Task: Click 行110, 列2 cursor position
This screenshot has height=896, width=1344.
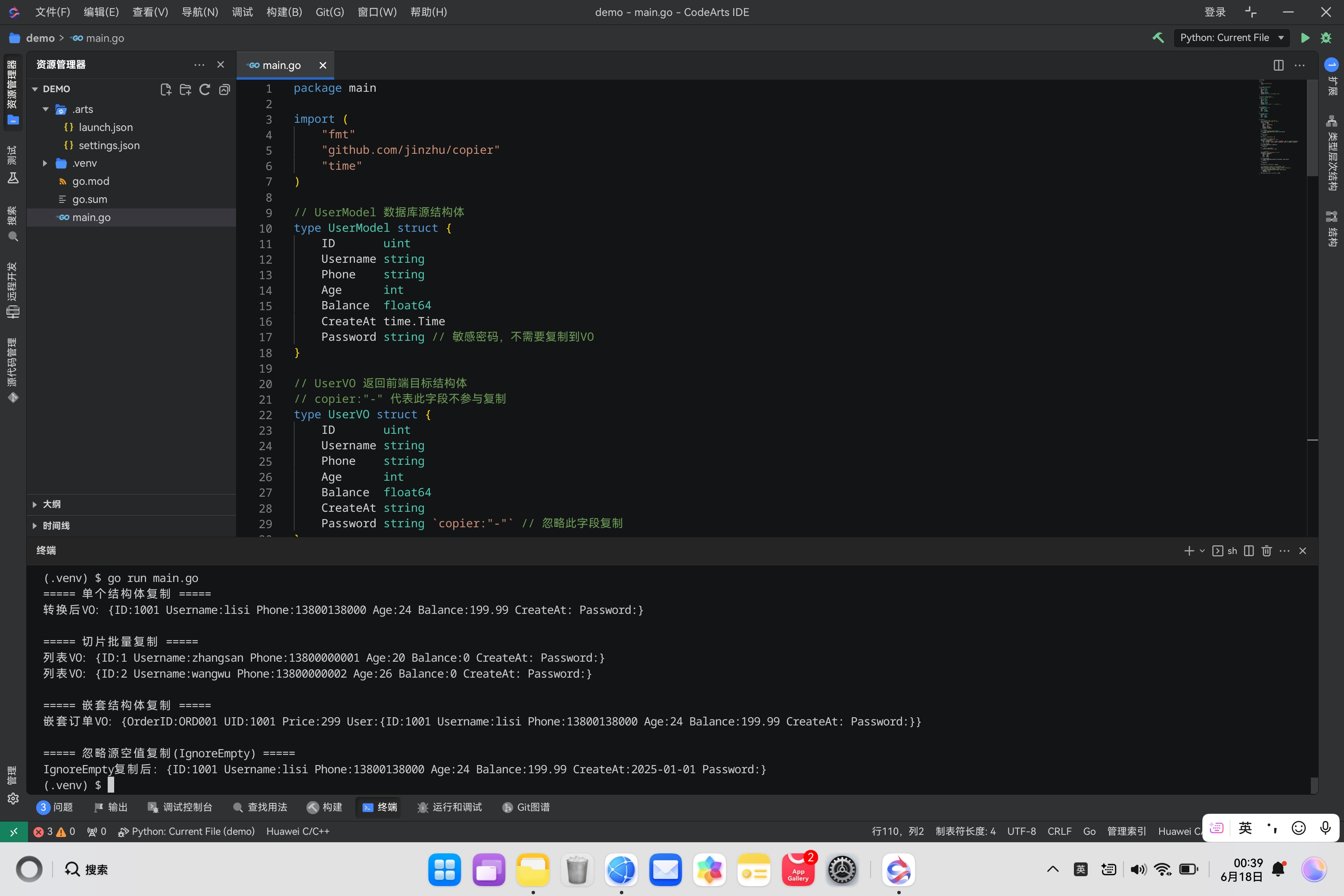Action: pyautogui.click(x=898, y=831)
